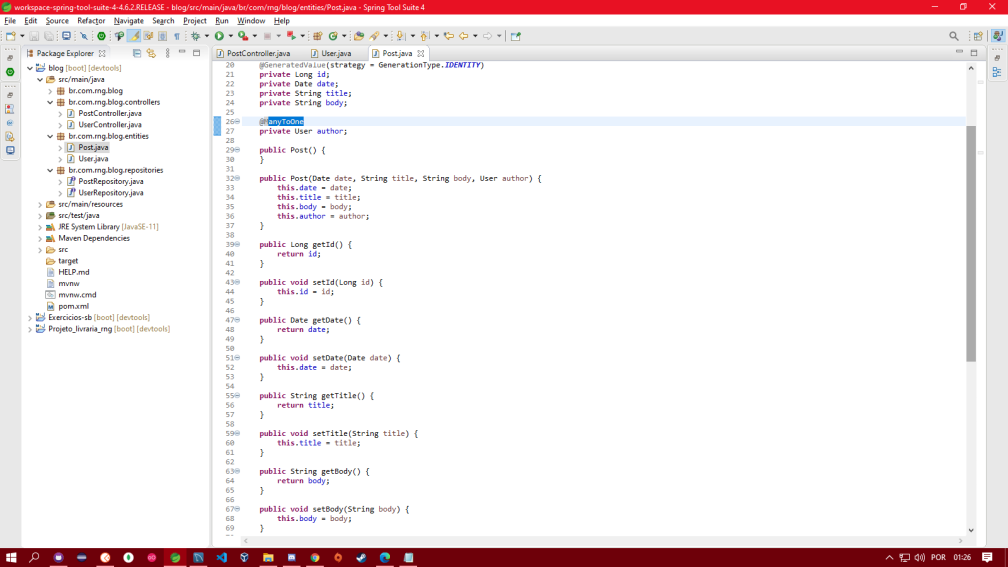Collapse All in Package Explorer
Image resolution: width=1008 pixels, height=567 pixels.
point(137,53)
